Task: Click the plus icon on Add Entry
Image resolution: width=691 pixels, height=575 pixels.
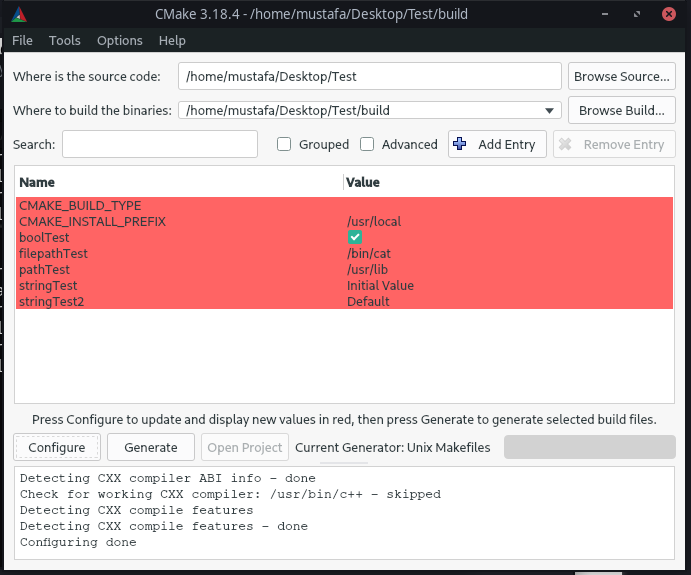Action: point(460,144)
